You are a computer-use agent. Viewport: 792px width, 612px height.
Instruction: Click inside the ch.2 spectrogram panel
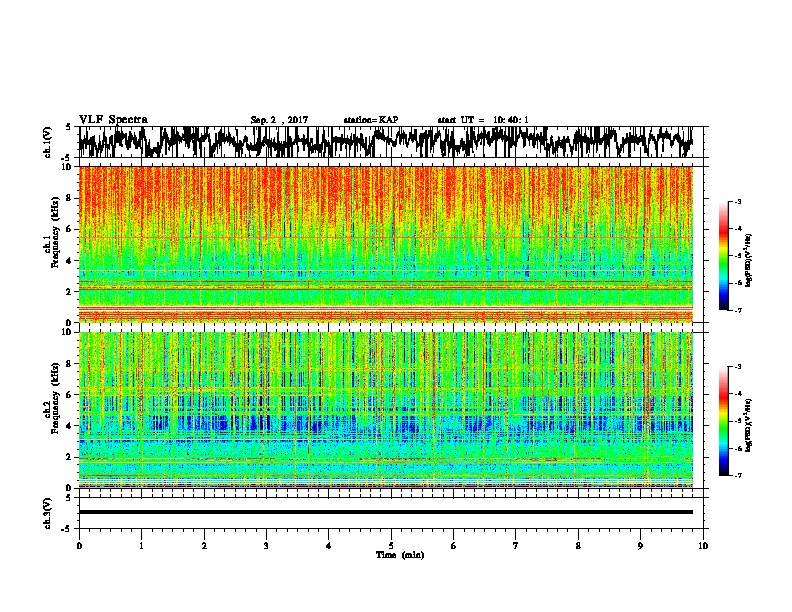[x=385, y=410]
